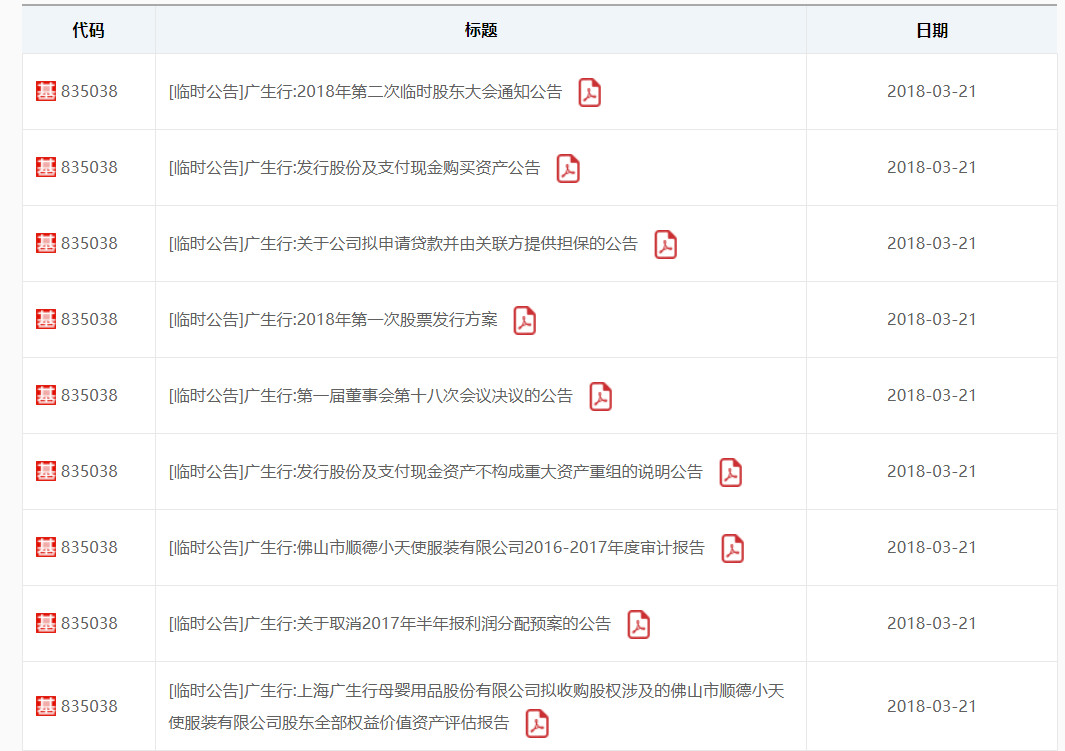
Task: Open PDF icon for 关联方提供担保的公告
Action: pyautogui.click(x=665, y=245)
